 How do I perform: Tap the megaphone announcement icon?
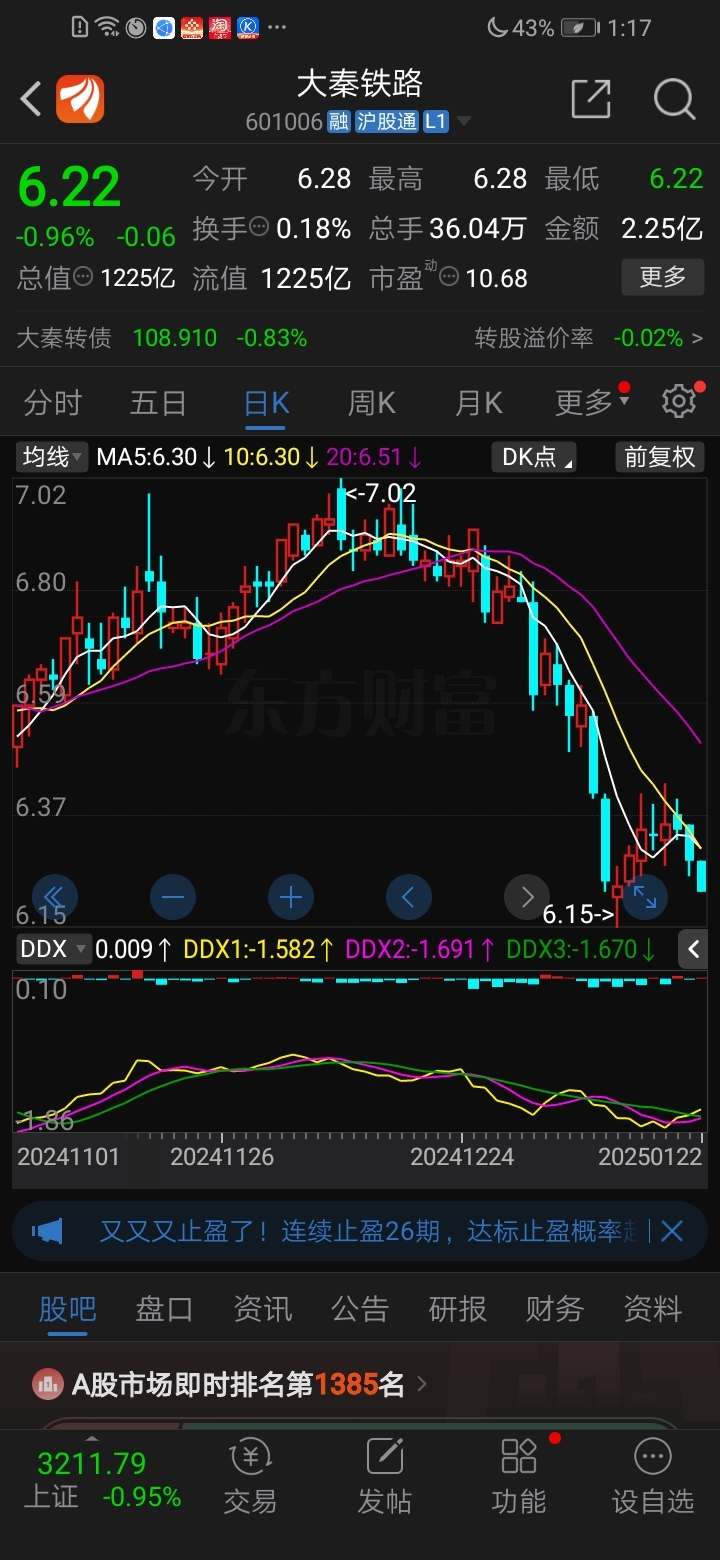pos(48,1231)
